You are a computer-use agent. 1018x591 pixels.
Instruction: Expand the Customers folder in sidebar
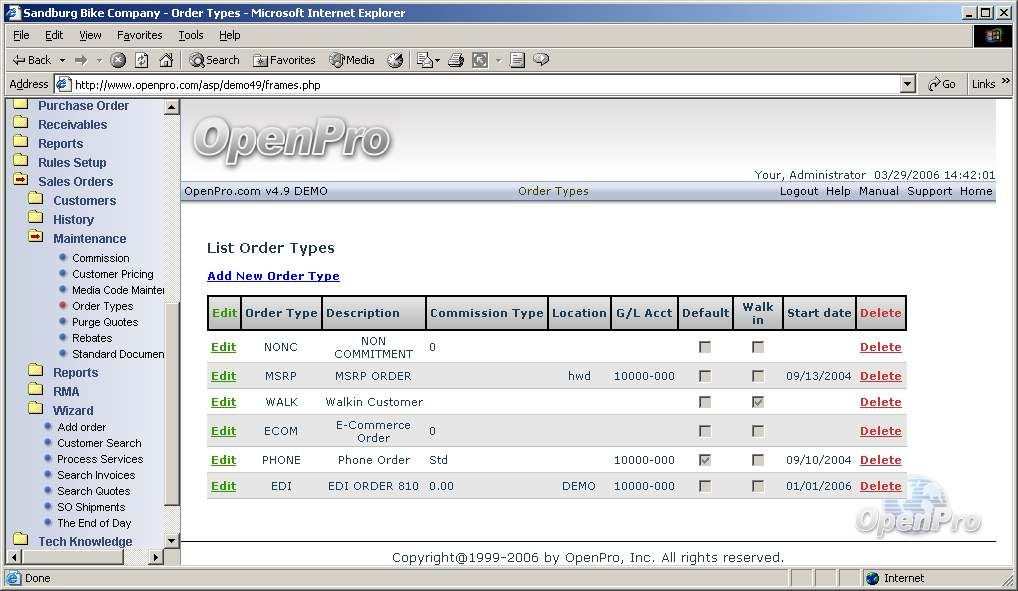(35, 200)
